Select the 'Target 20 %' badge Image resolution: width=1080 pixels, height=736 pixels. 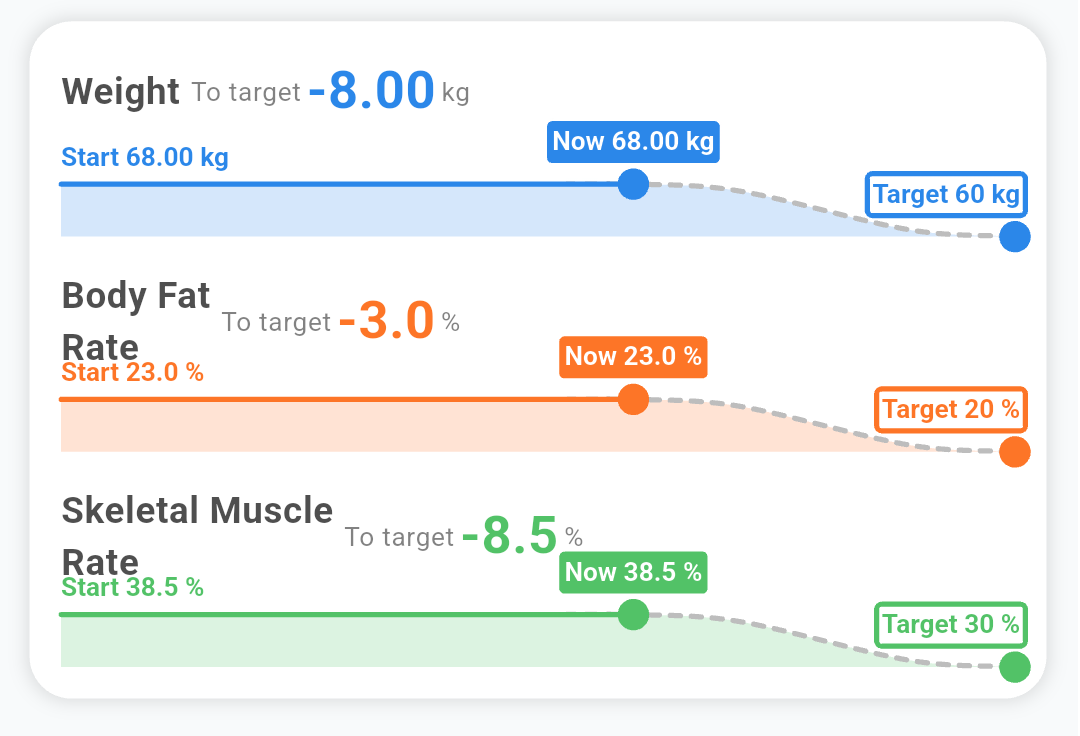[950, 409]
